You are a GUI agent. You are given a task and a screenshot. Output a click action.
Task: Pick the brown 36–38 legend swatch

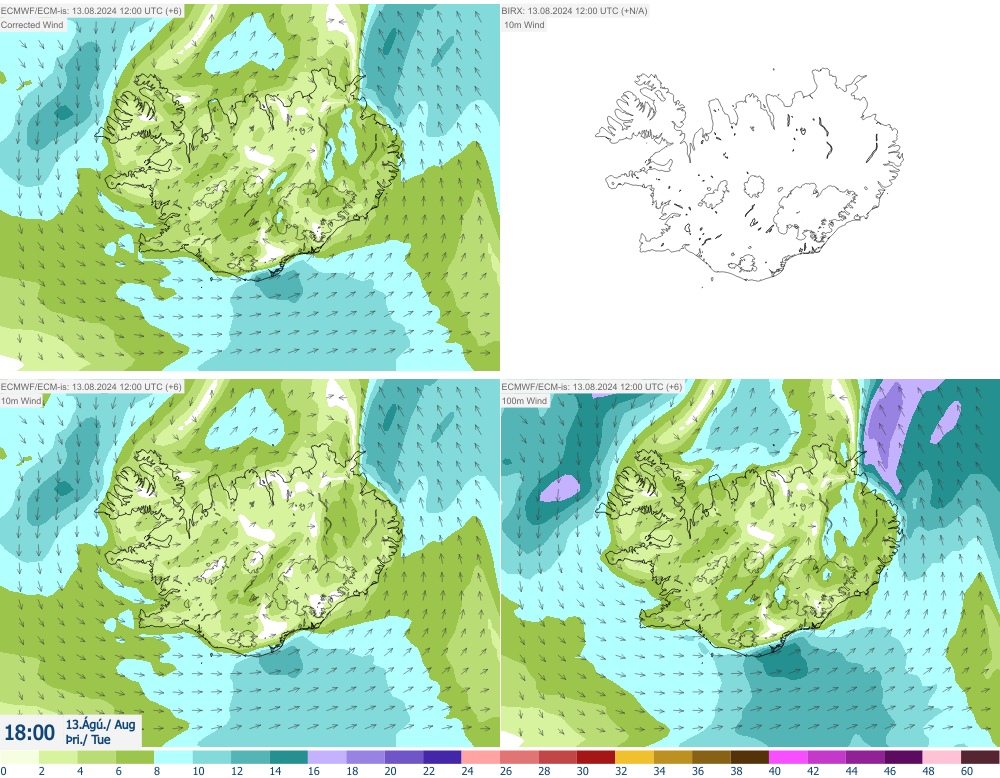(711, 757)
